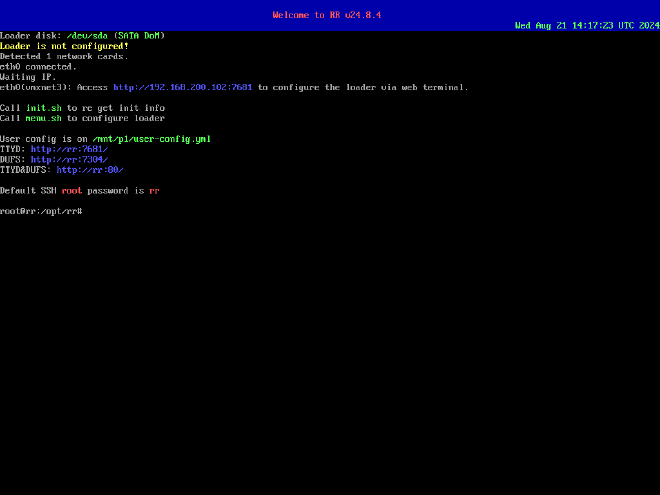Open the DUFS link http://rr:7304/

click(69, 159)
